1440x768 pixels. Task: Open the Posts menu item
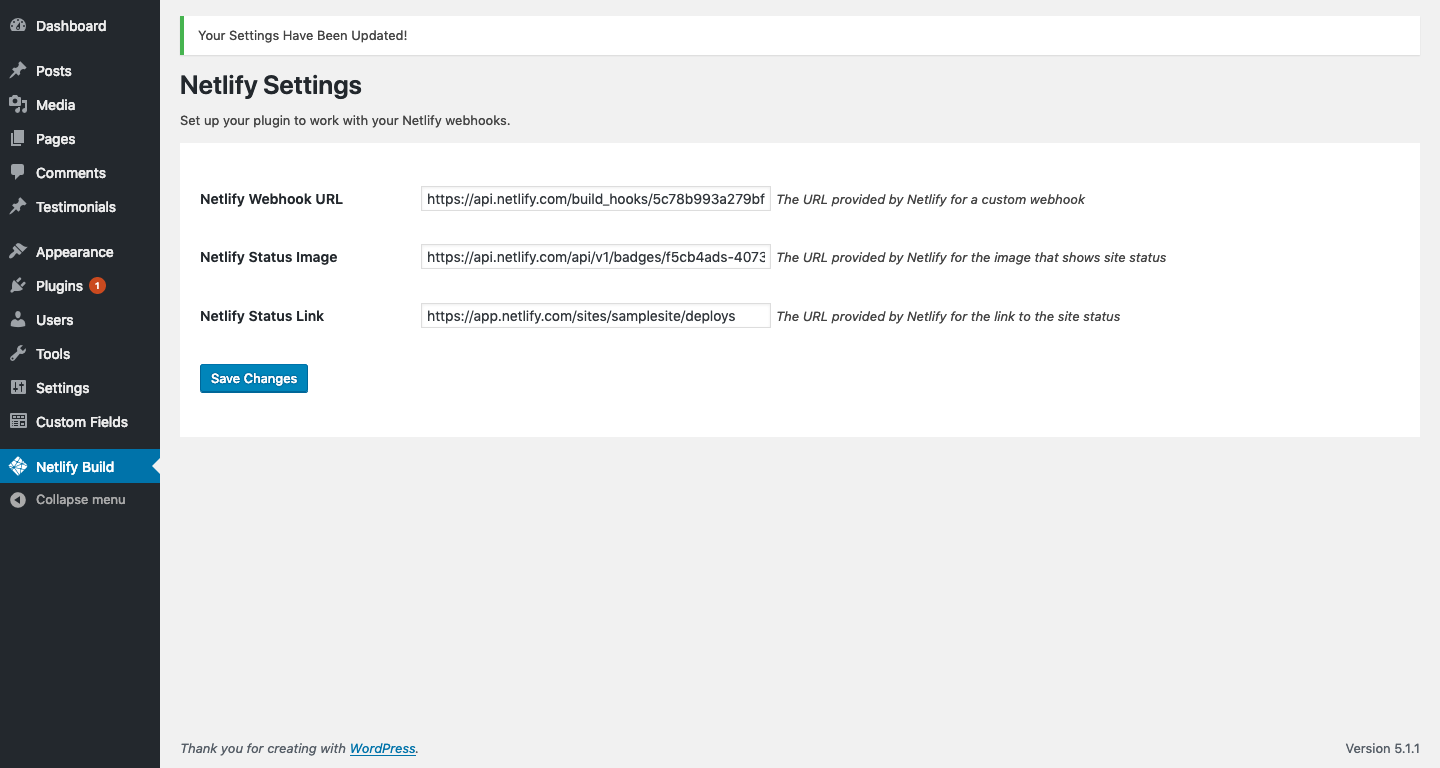pos(80,71)
